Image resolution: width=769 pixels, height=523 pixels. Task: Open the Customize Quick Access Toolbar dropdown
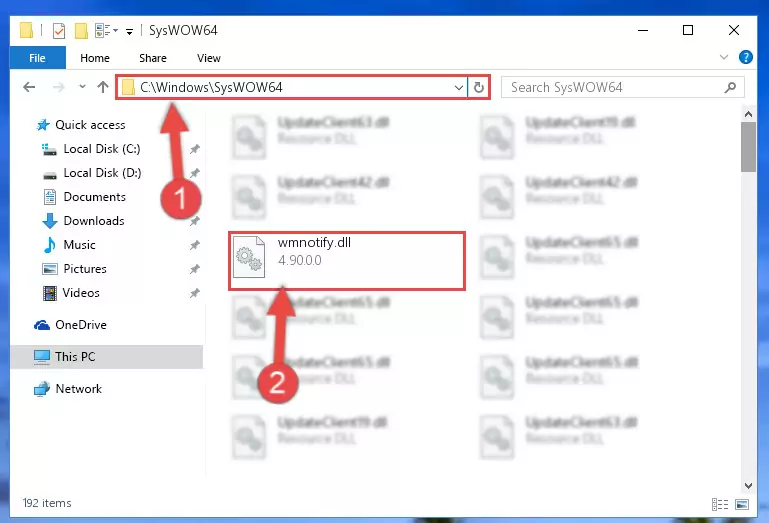(x=129, y=31)
